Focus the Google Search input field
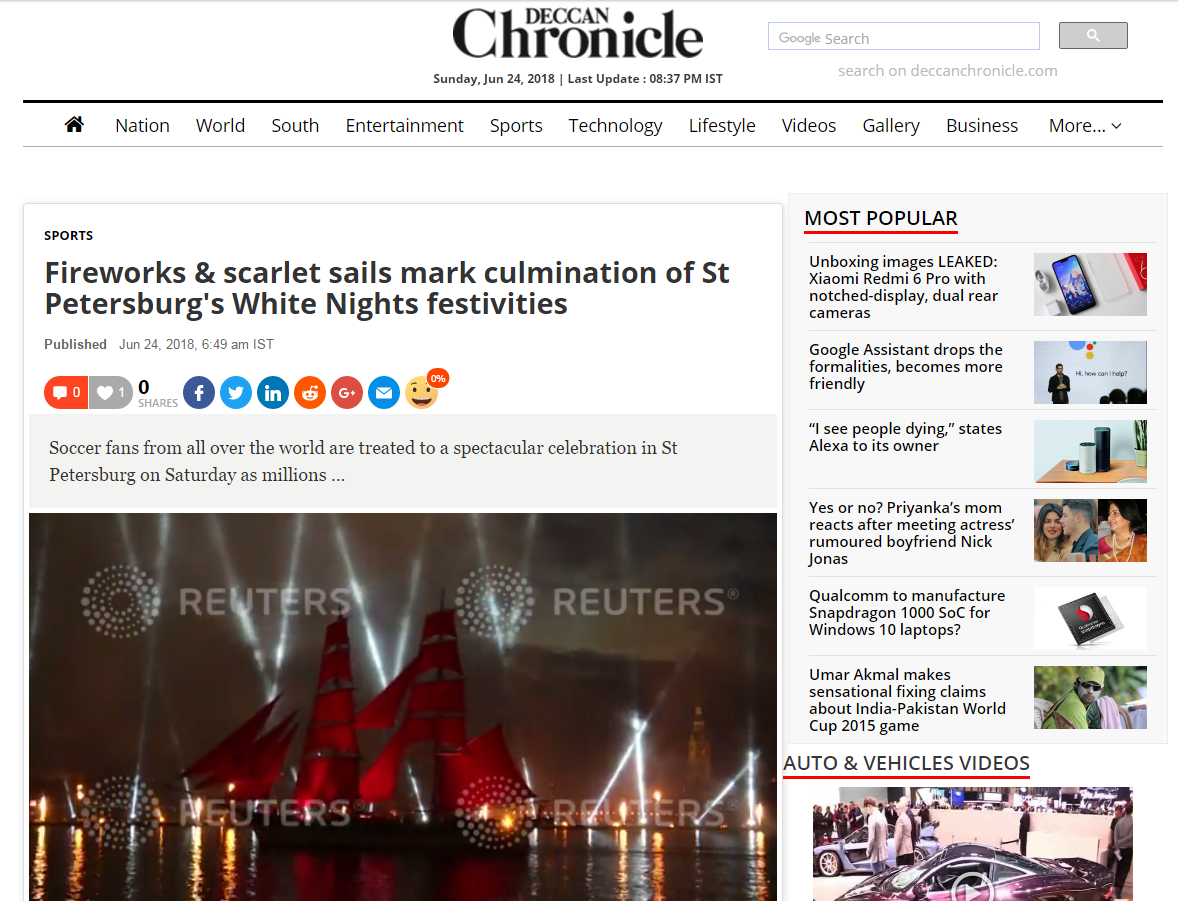Screen dimensions: 1178x901 tap(904, 37)
